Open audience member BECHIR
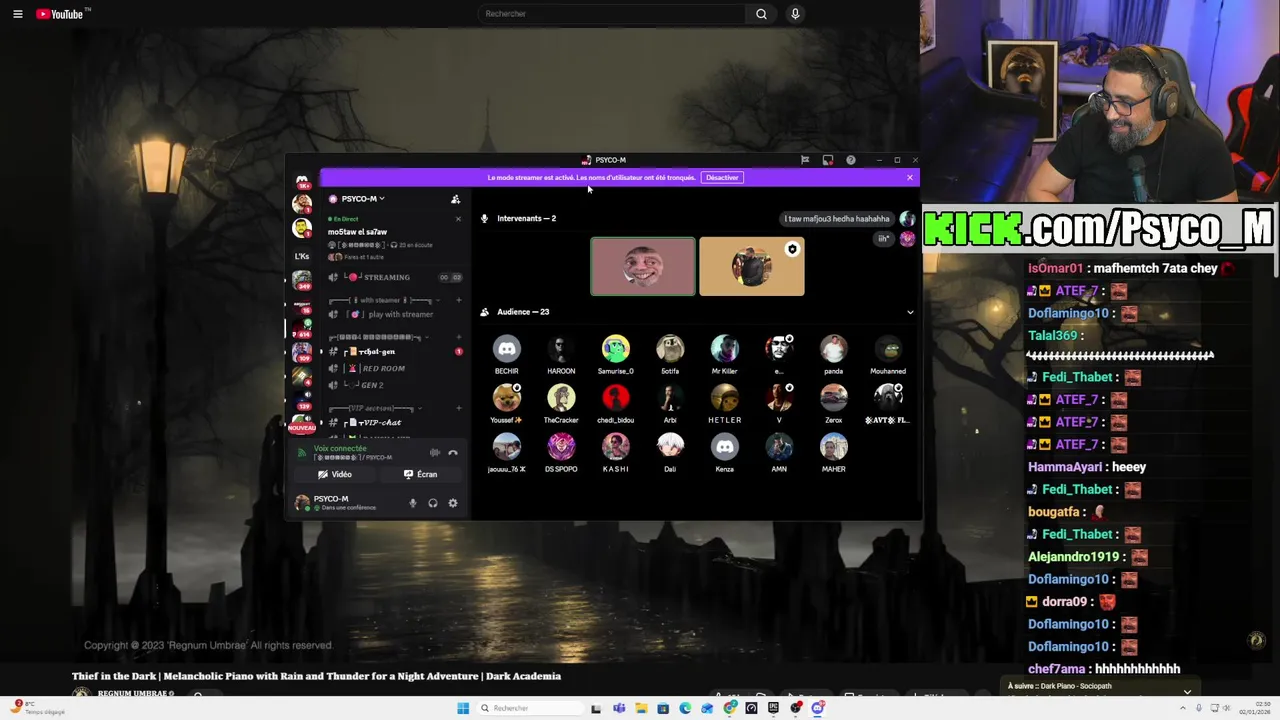Viewport: 1280px width, 720px height. click(507, 354)
